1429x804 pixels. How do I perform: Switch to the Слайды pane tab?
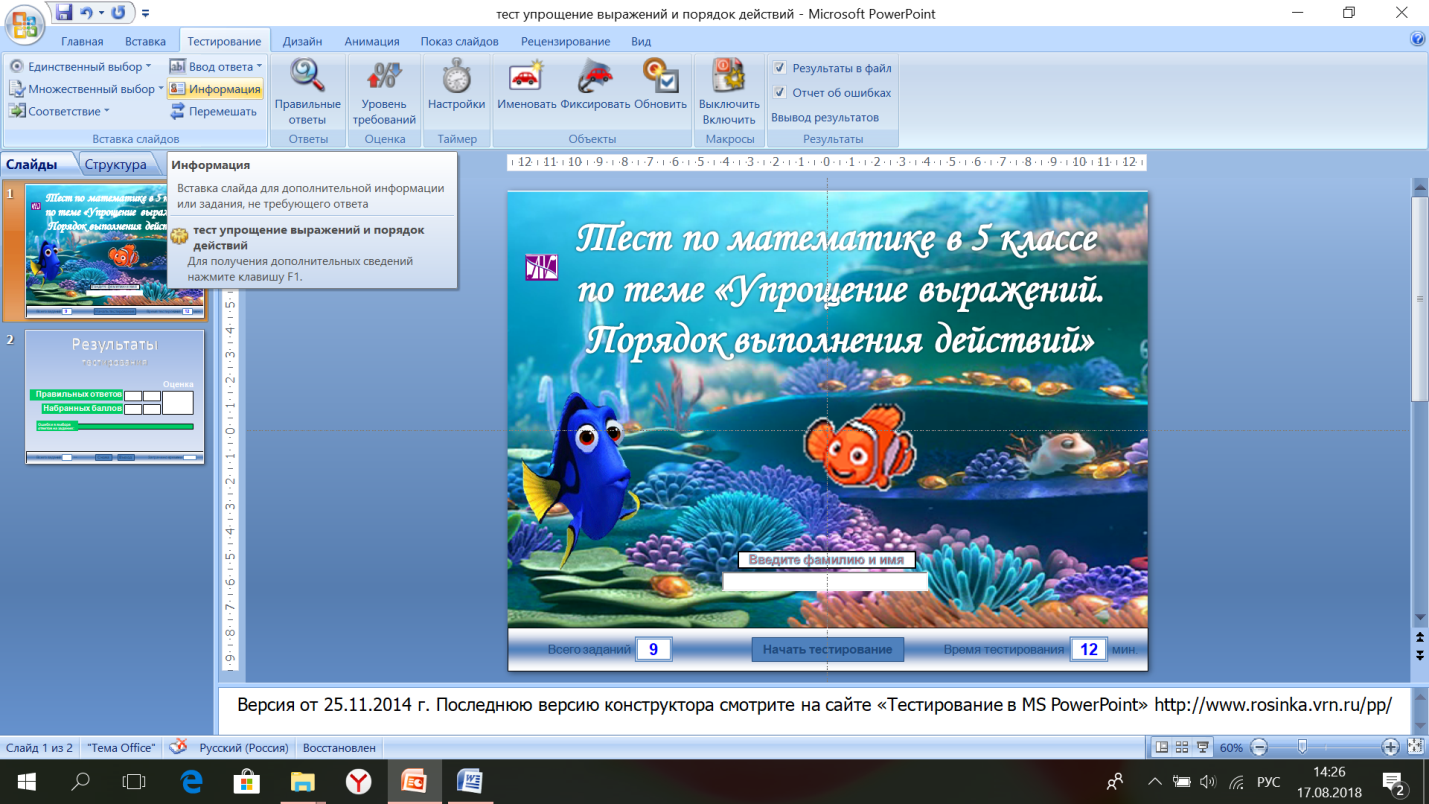[31, 164]
